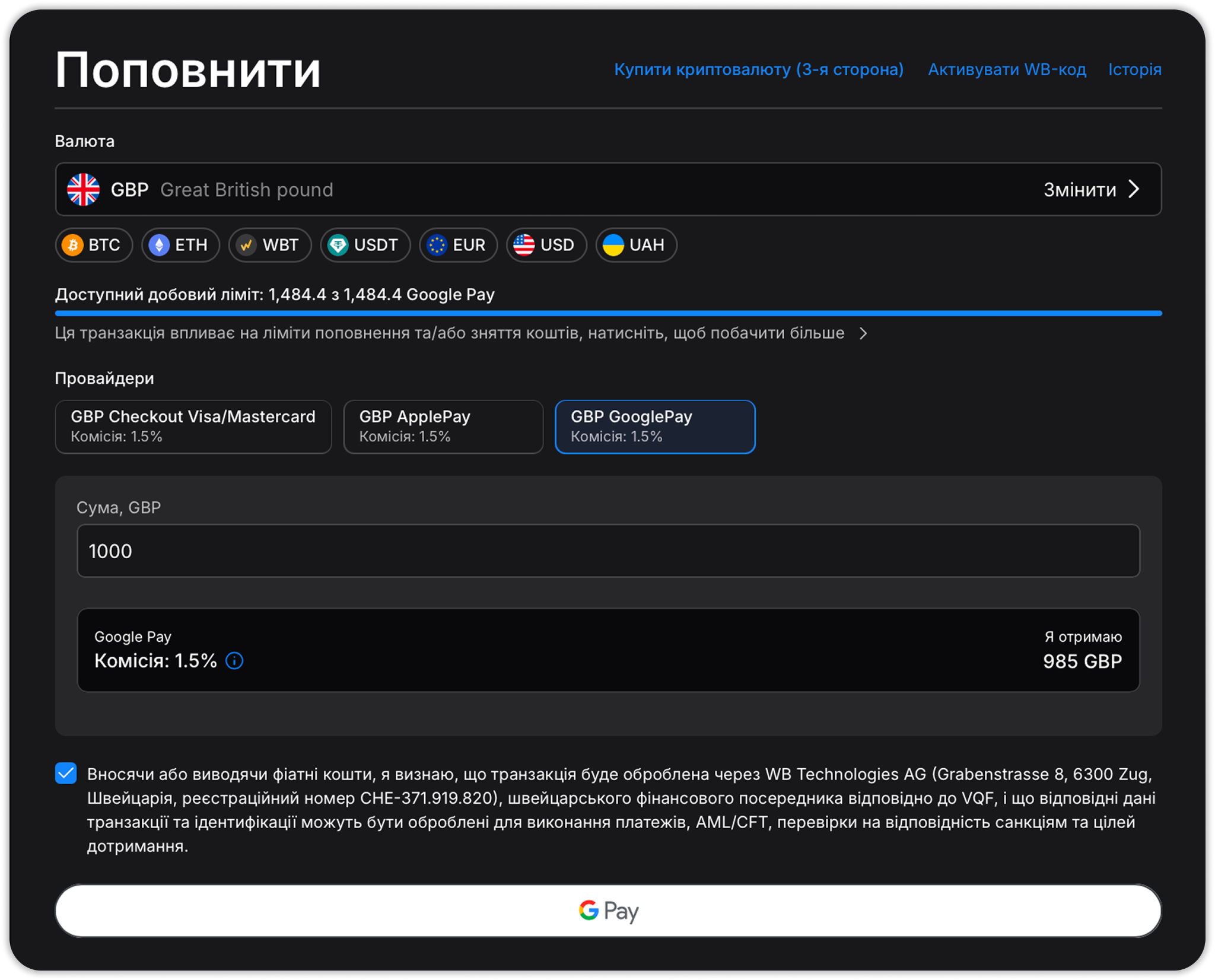Image resolution: width=1215 pixels, height=980 pixels.
Task: Click the Комісія: 1.5% summary text
Action: pyautogui.click(x=156, y=661)
